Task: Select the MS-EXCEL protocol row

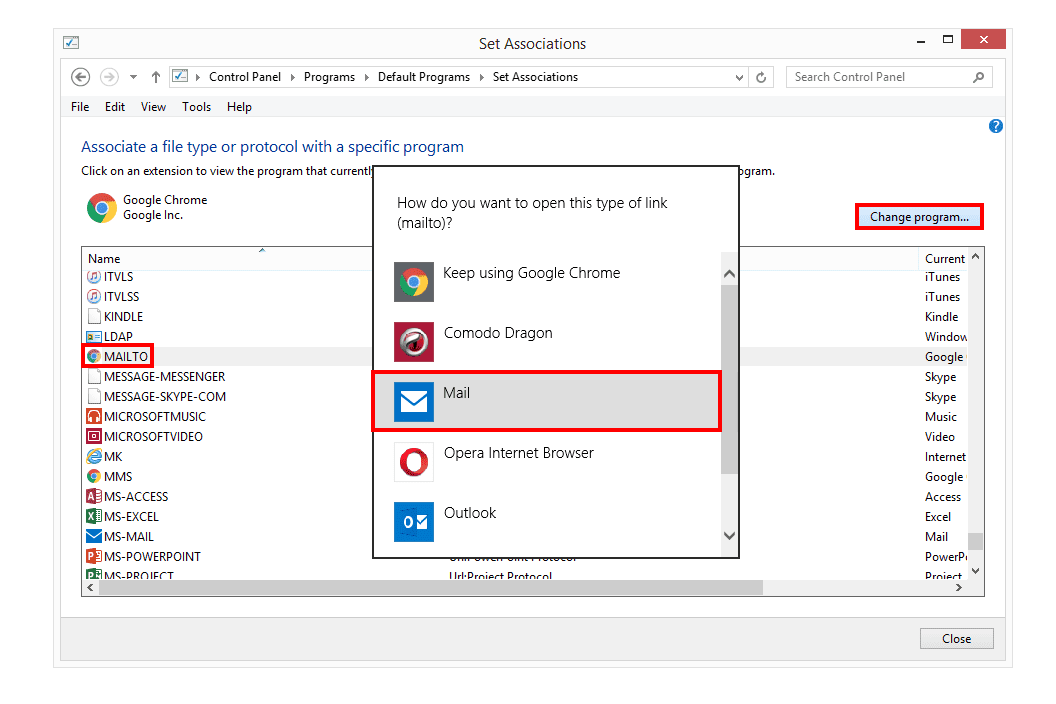Action: point(131,517)
